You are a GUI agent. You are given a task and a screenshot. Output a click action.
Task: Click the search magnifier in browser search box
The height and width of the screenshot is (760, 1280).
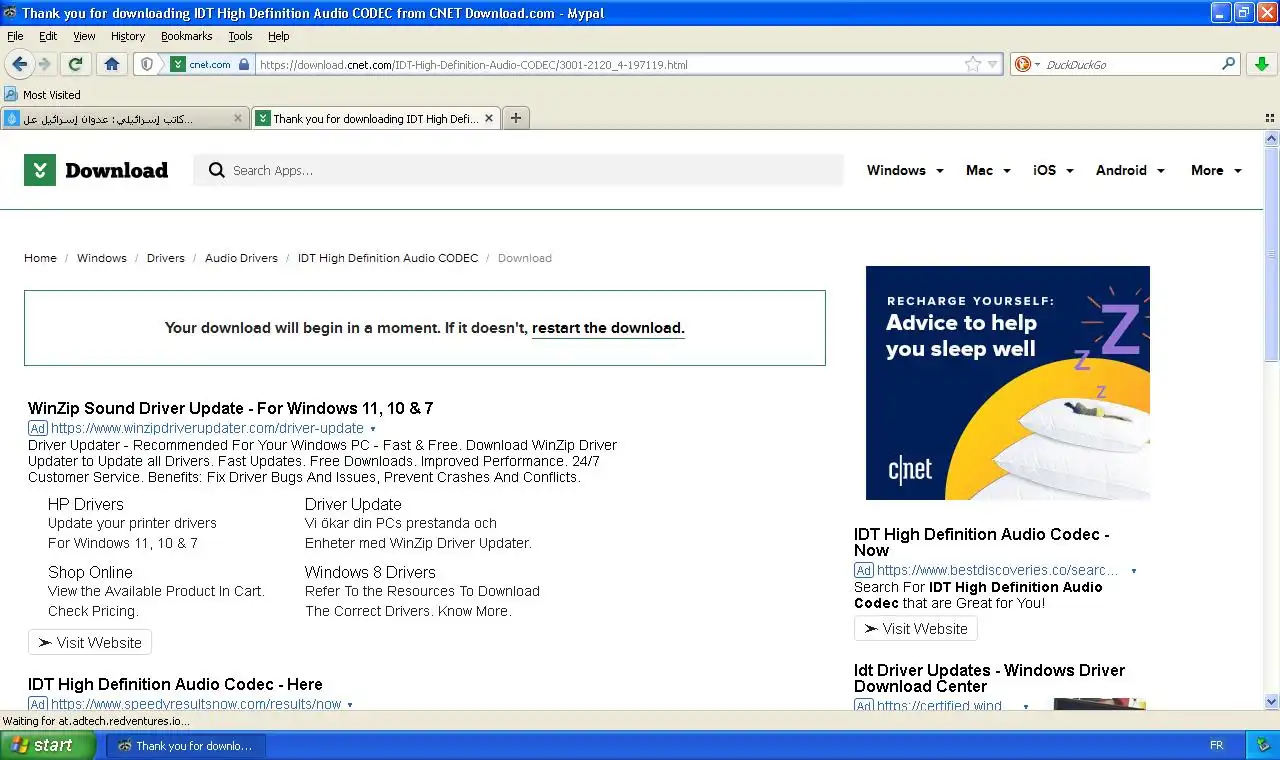pyautogui.click(x=1229, y=64)
